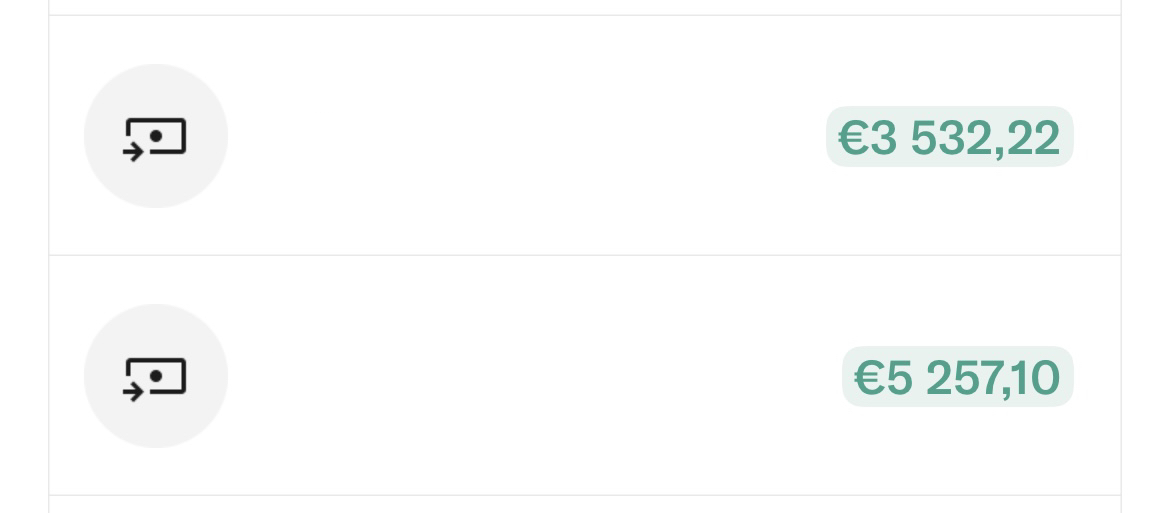Click the euro sign in €5 257,10

[869, 378]
